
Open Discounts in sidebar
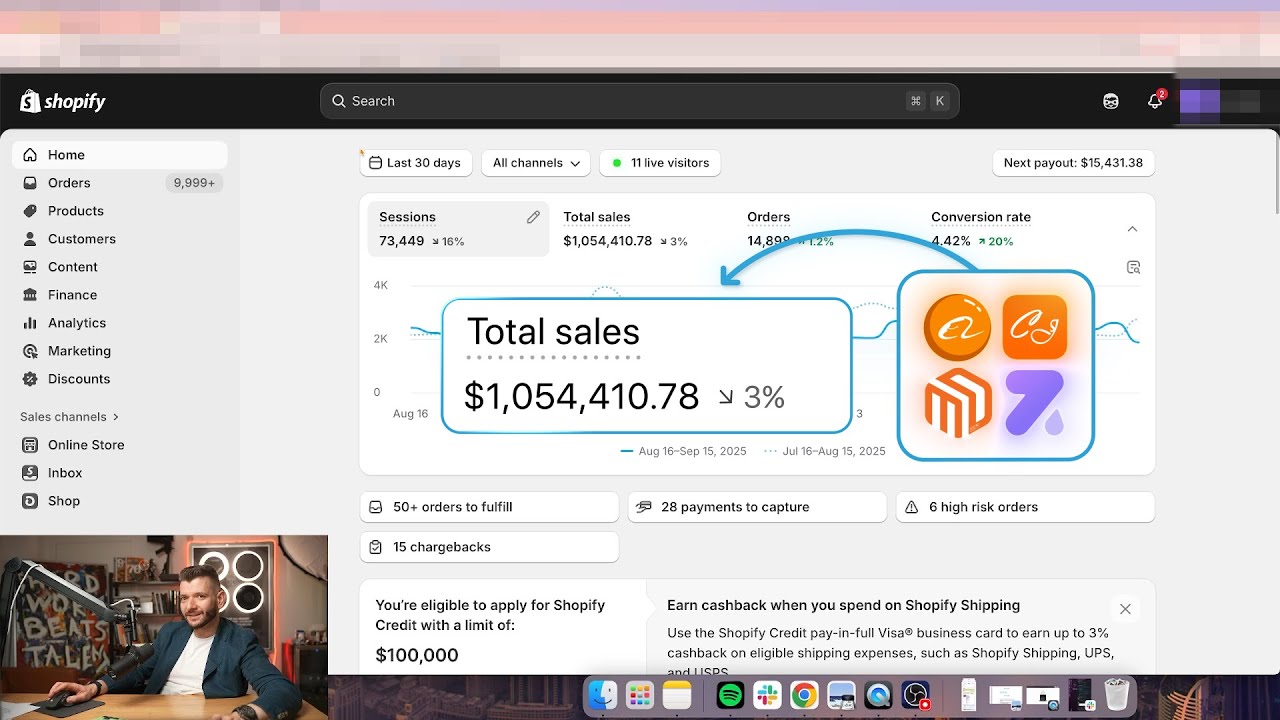pos(120,379)
